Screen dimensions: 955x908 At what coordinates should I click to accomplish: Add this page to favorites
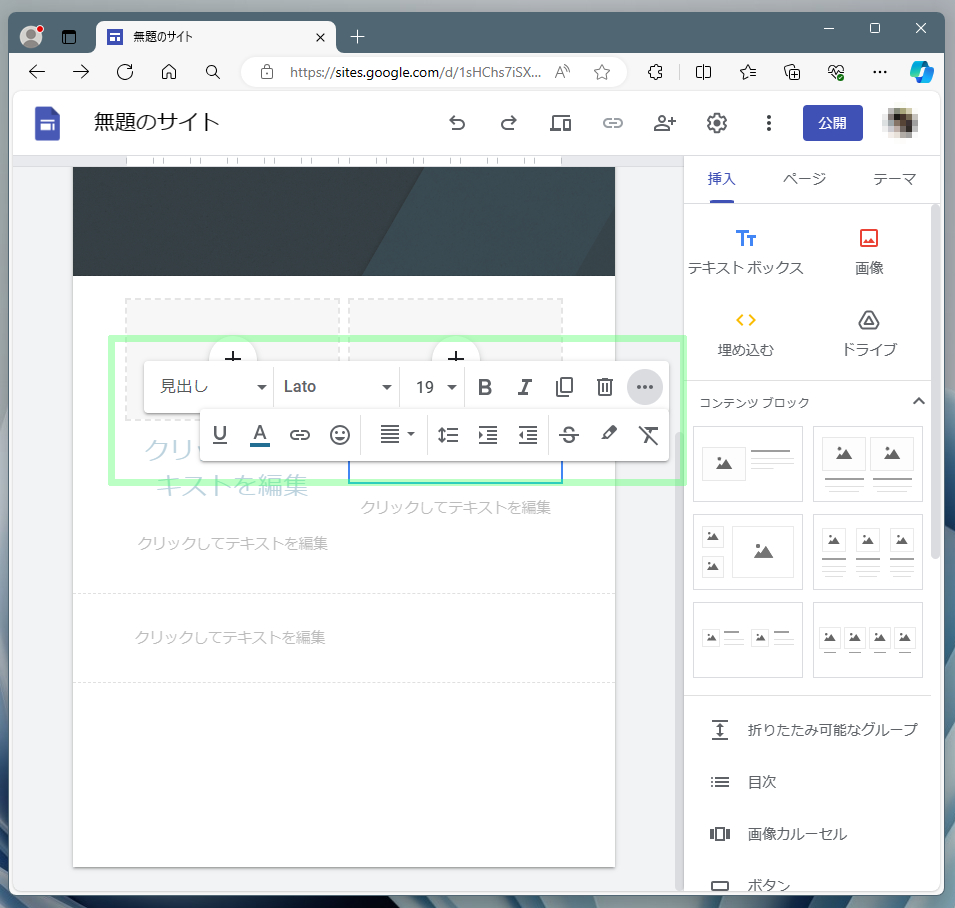click(602, 72)
